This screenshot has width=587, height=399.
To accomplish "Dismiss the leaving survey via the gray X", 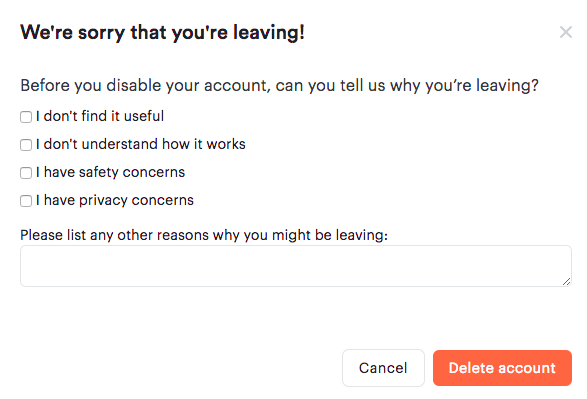I will (x=566, y=32).
